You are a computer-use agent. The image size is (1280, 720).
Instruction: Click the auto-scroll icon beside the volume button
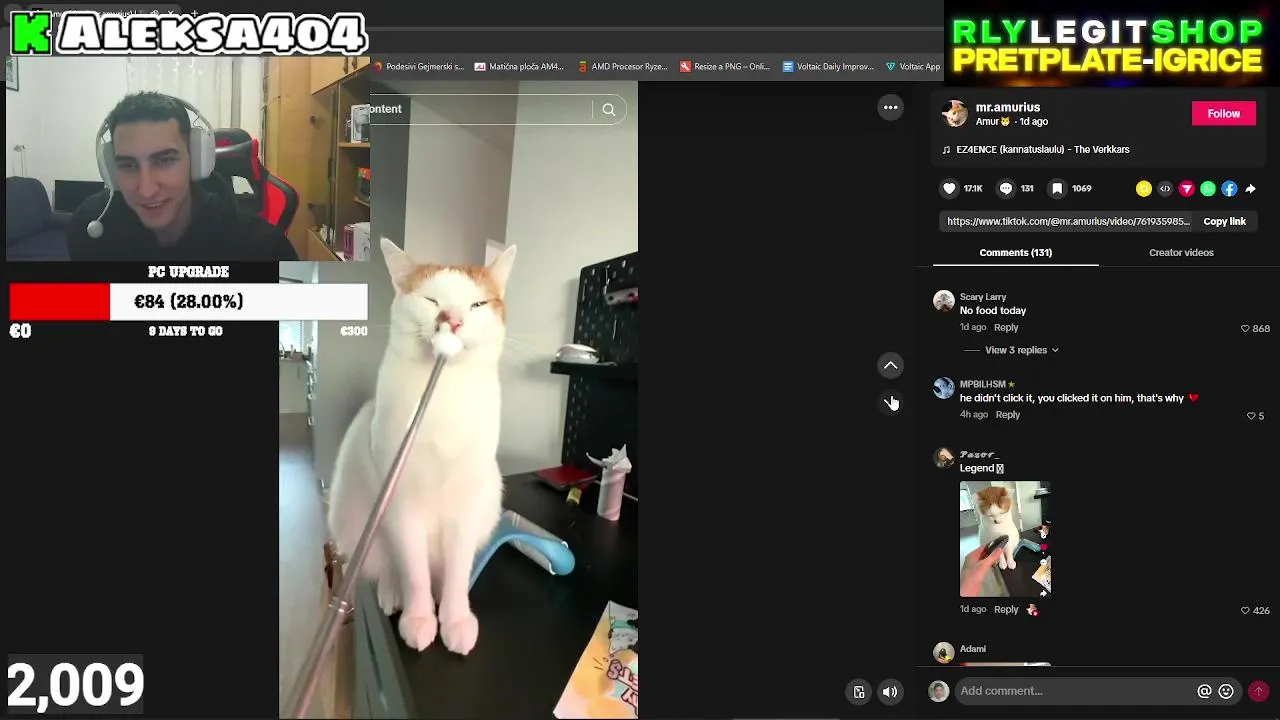859,692
